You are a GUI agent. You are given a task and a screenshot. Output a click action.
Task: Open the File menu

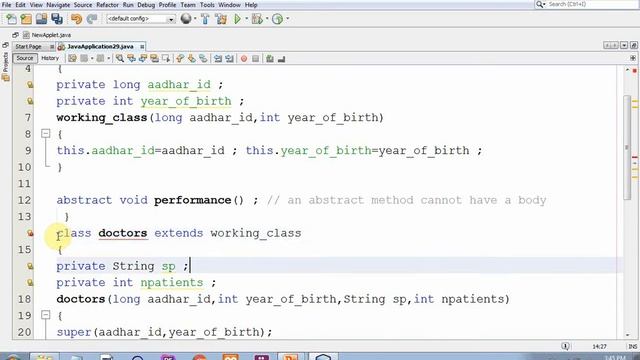[x=6, y=5]
